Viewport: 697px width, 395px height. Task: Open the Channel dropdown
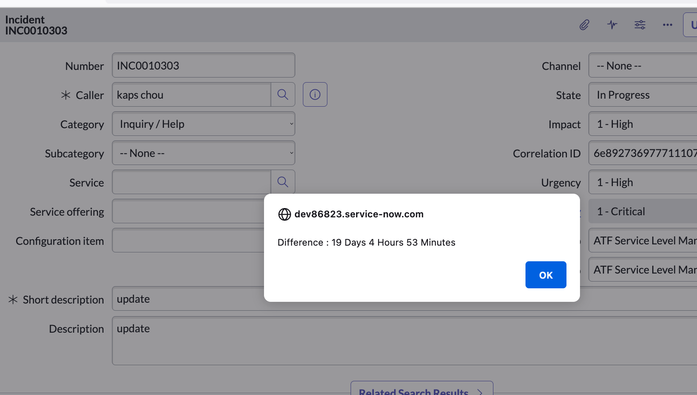click(x=643, y=66)
